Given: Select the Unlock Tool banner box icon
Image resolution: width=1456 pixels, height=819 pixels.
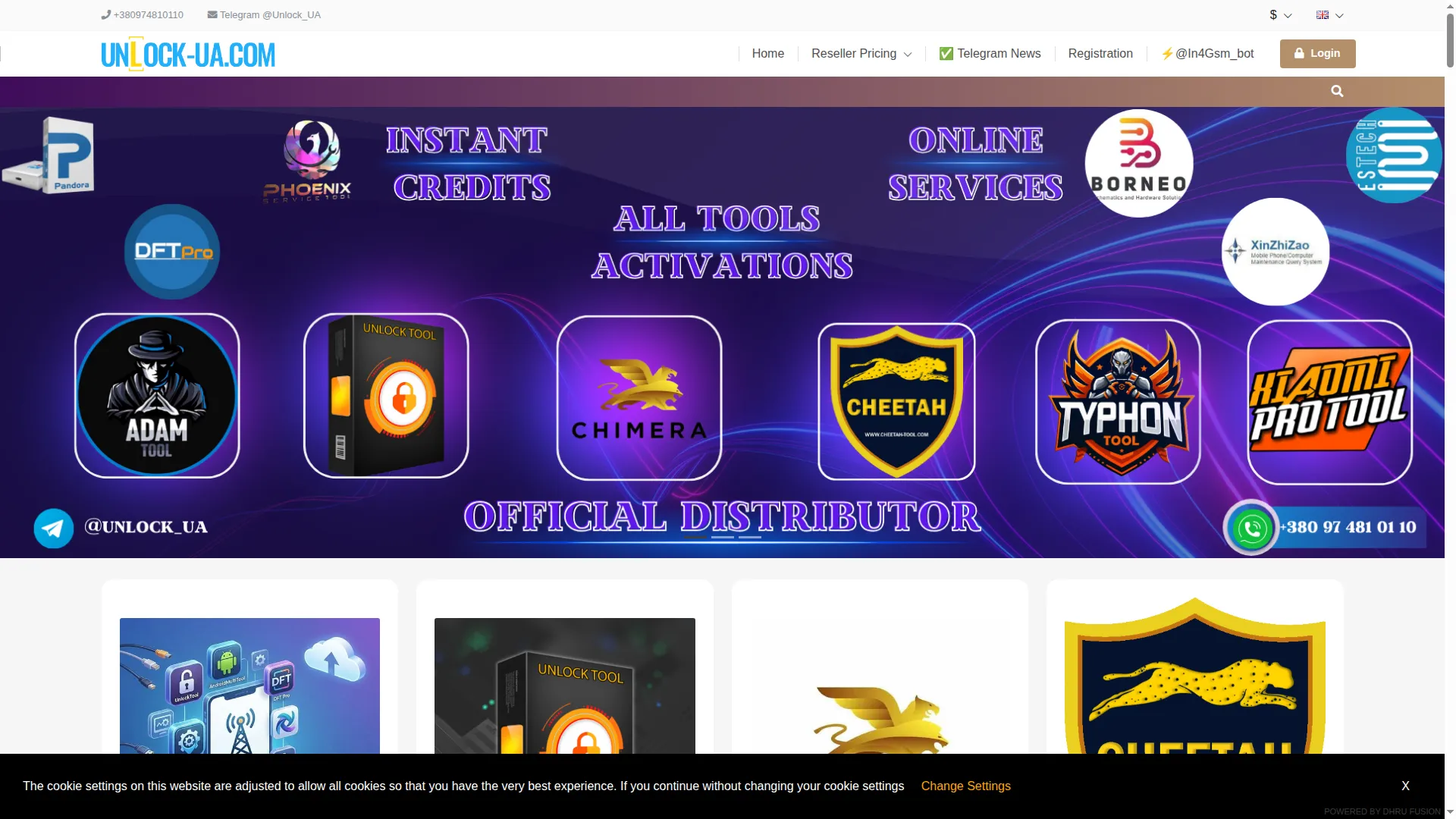Looking at the screenshot, I should point(386,396).
